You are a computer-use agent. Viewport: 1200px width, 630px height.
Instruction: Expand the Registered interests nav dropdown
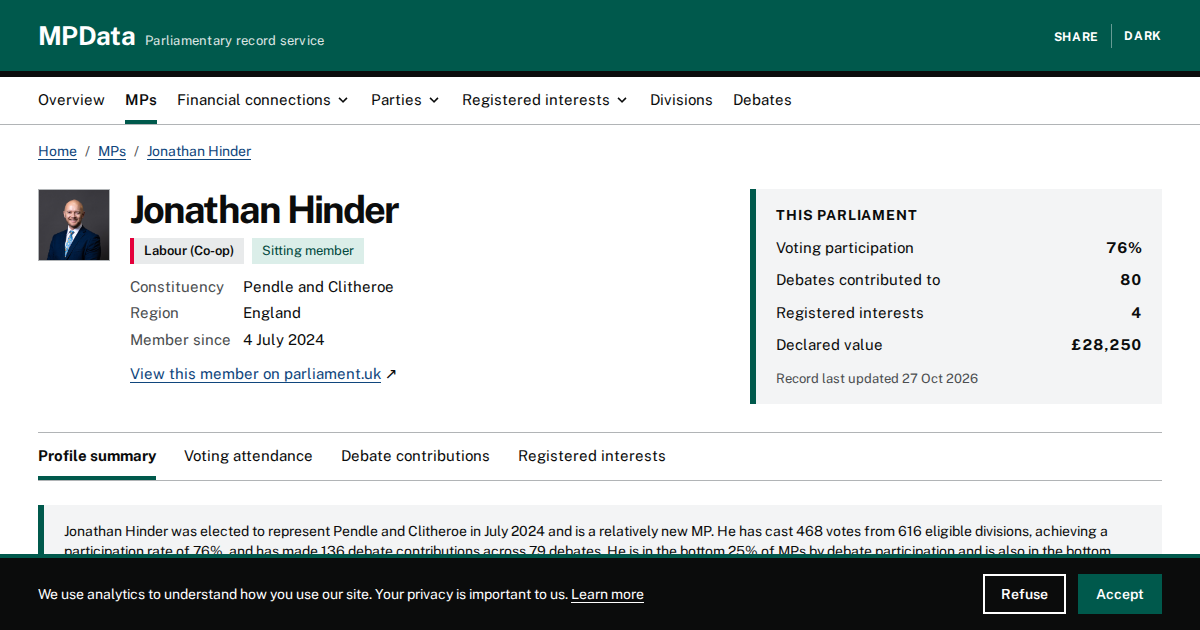point(545,100)
